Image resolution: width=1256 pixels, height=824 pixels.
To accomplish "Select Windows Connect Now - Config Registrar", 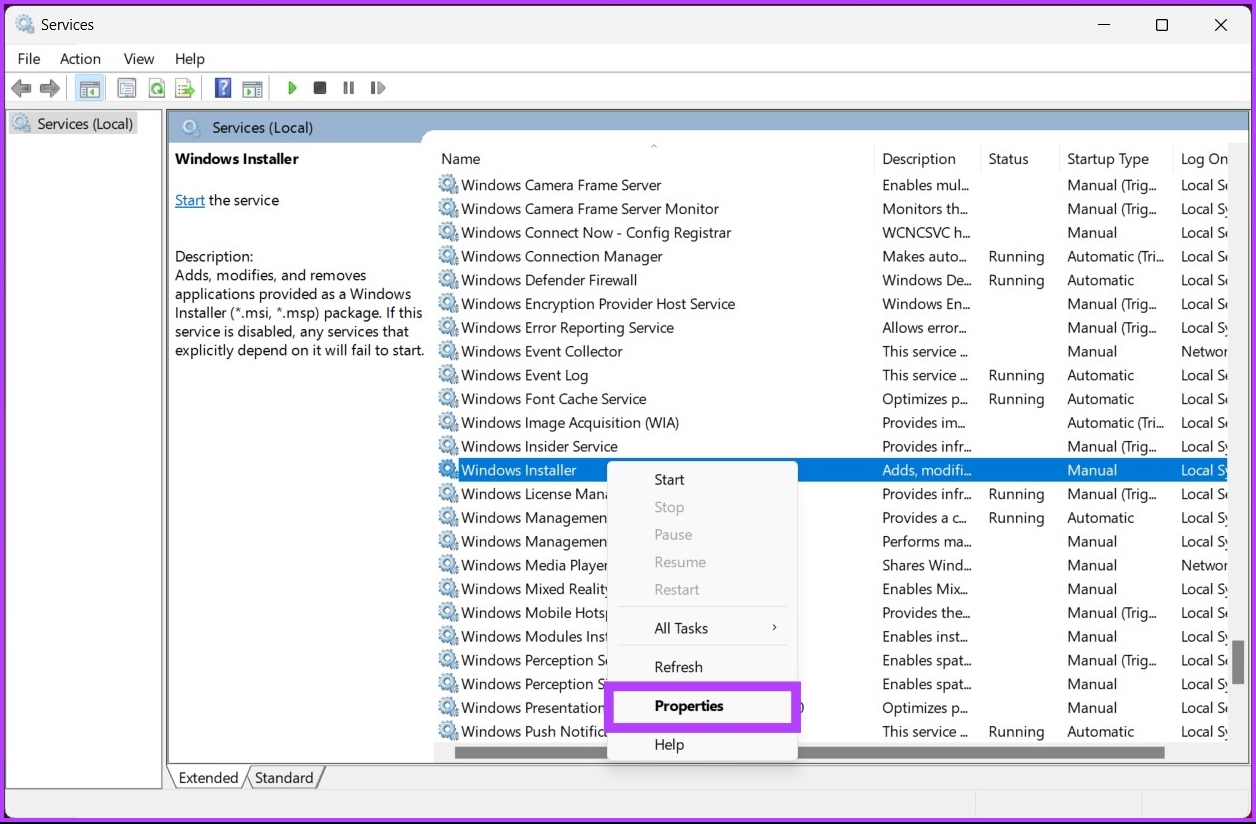I will (x=833, y=233).
